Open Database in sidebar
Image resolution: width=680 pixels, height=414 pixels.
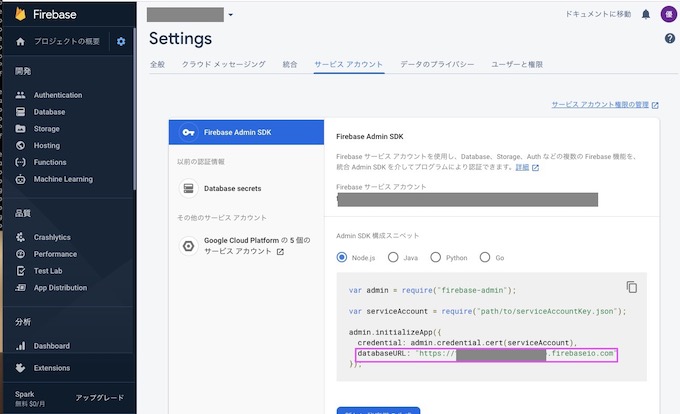pos(49,112)
